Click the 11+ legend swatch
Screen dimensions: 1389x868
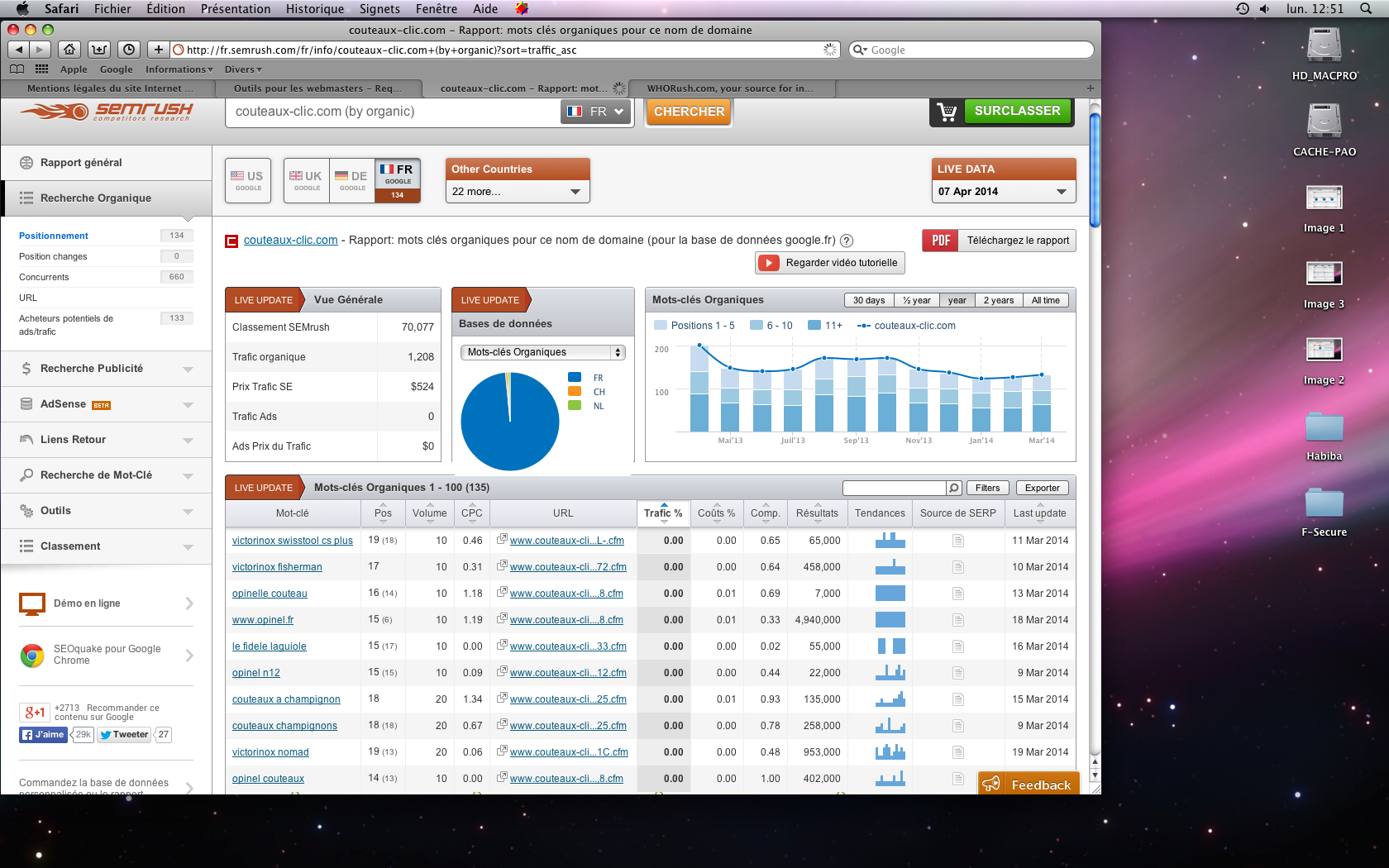(x=814, y=326)
